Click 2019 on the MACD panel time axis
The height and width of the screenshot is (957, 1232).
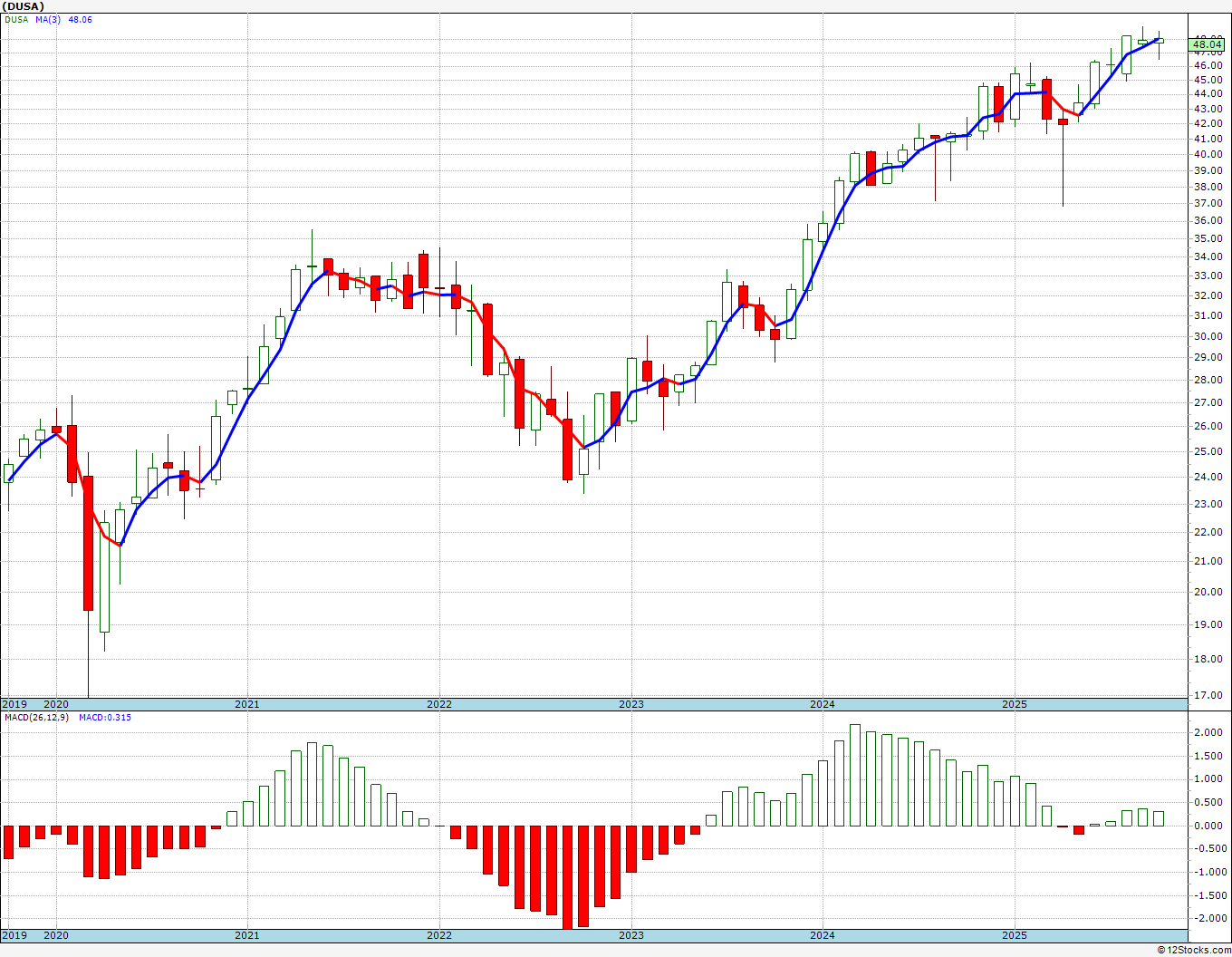coord(14,935)
